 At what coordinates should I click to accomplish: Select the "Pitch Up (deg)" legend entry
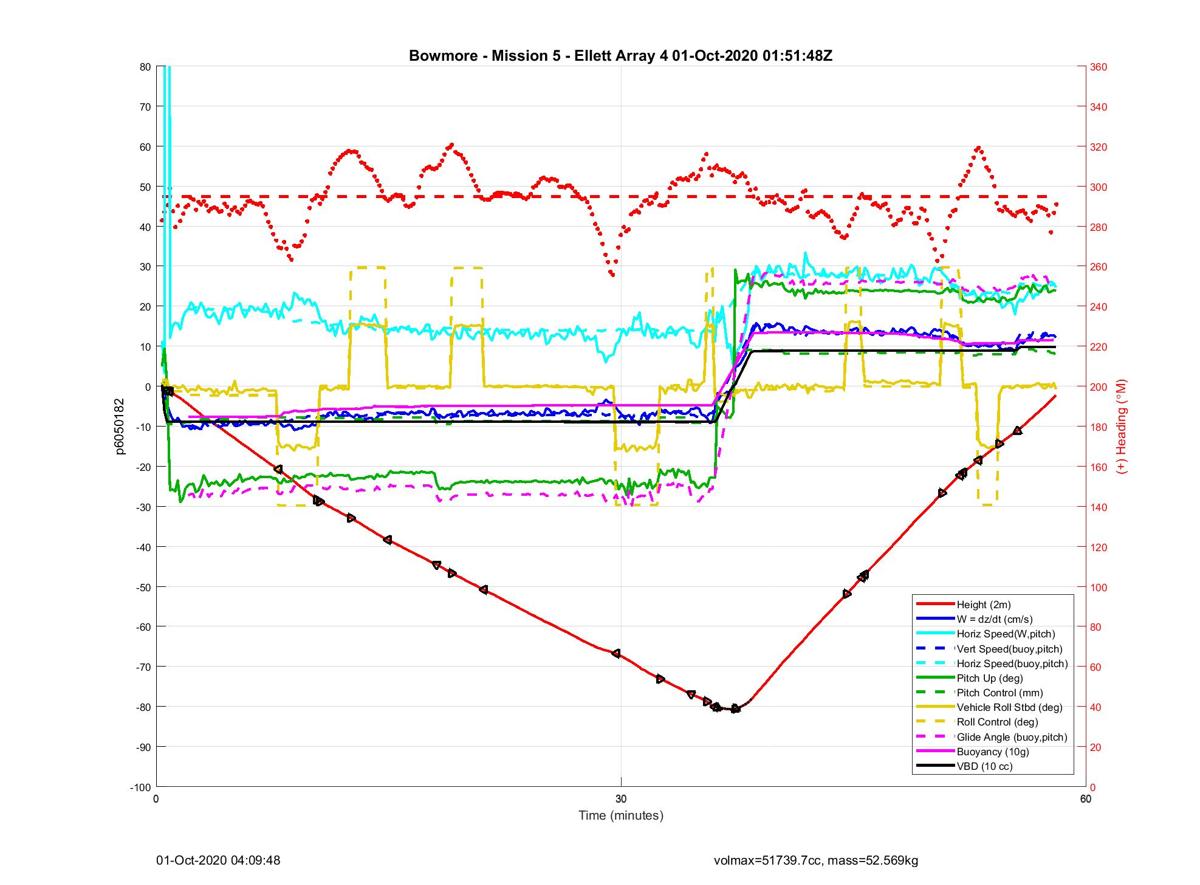pyautogui.click(x=991, y=678)
